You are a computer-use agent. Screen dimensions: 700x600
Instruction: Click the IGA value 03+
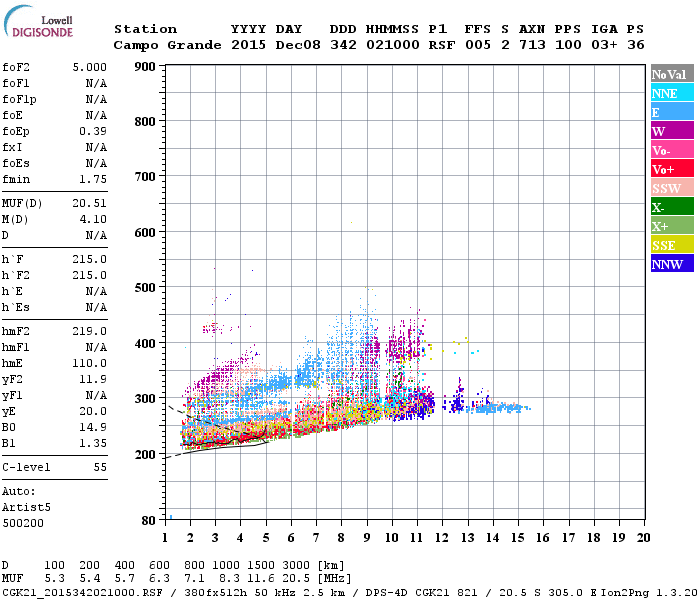pos(604,45)
